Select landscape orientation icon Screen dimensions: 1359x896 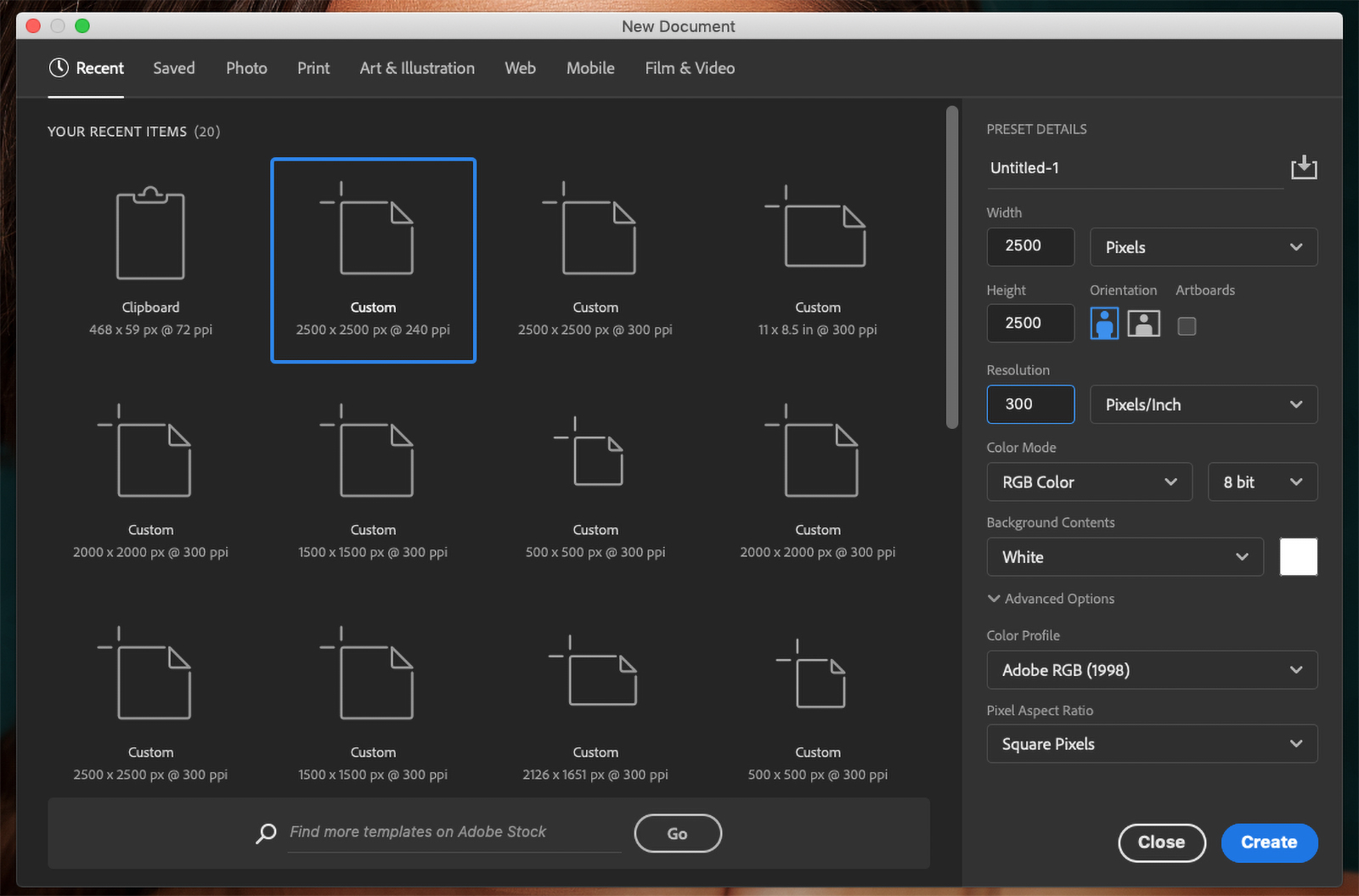(x=1144, y=324)
